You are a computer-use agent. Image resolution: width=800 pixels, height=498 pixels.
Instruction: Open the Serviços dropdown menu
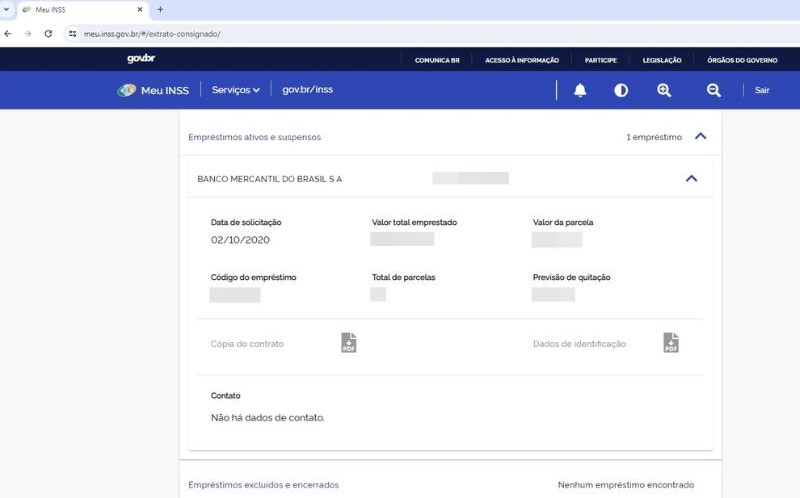236,90
